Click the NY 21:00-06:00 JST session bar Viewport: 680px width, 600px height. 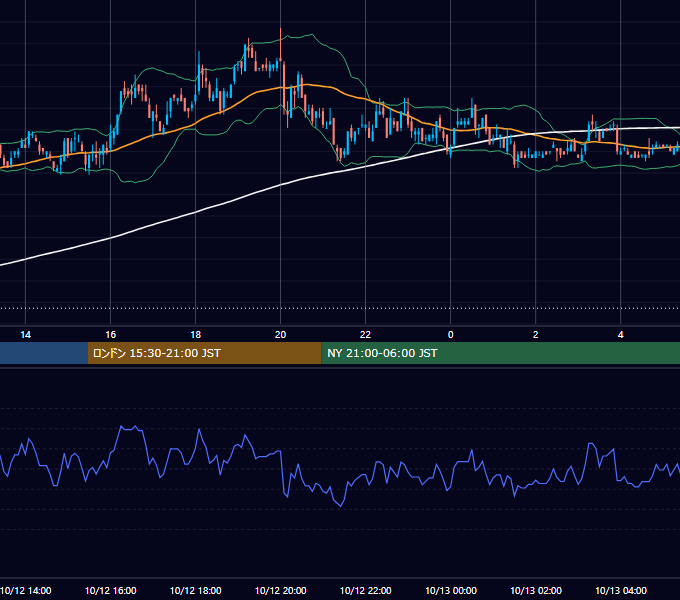point(500,353)
